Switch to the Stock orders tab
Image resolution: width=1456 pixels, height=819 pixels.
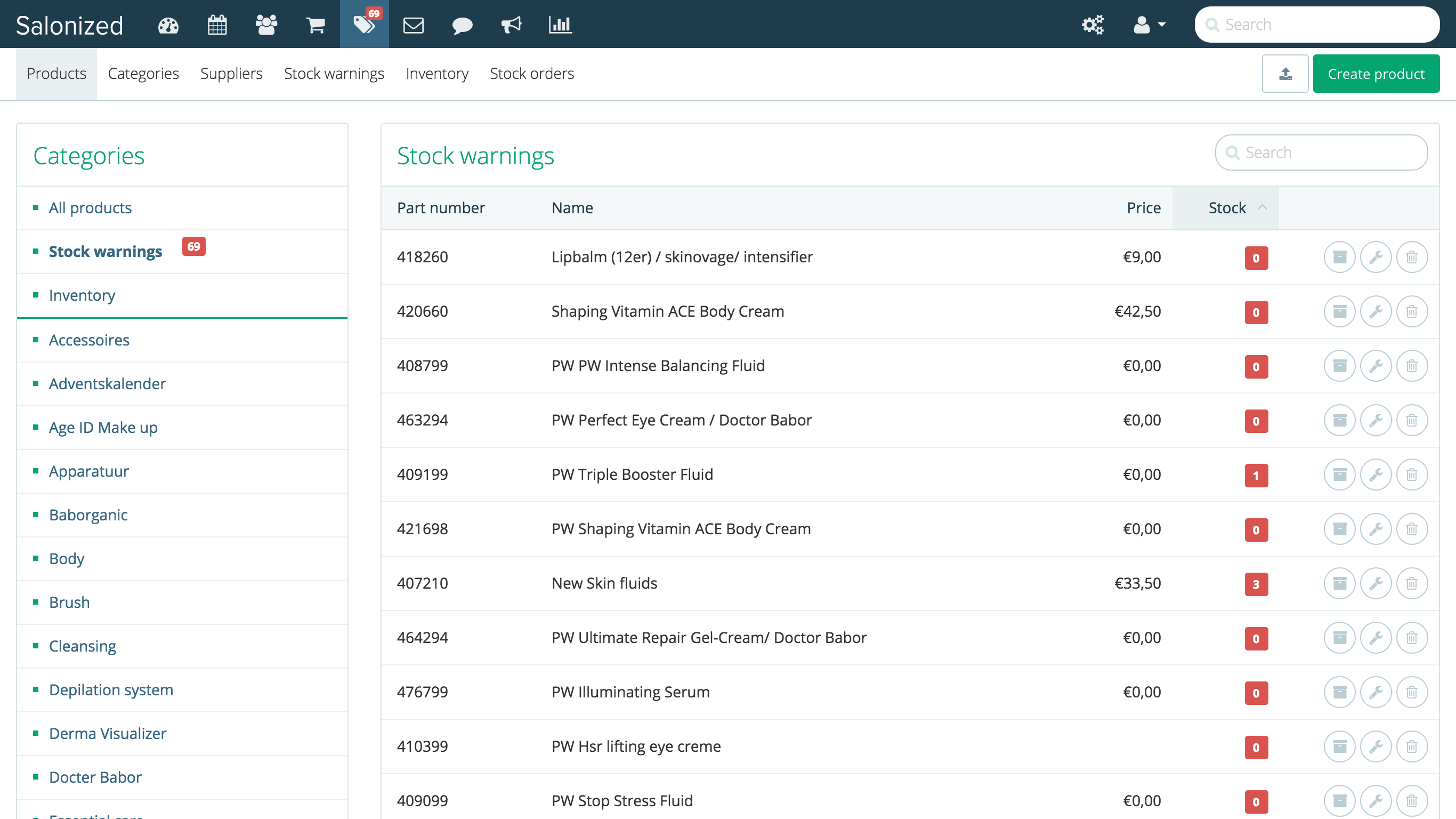pos(532,73)
